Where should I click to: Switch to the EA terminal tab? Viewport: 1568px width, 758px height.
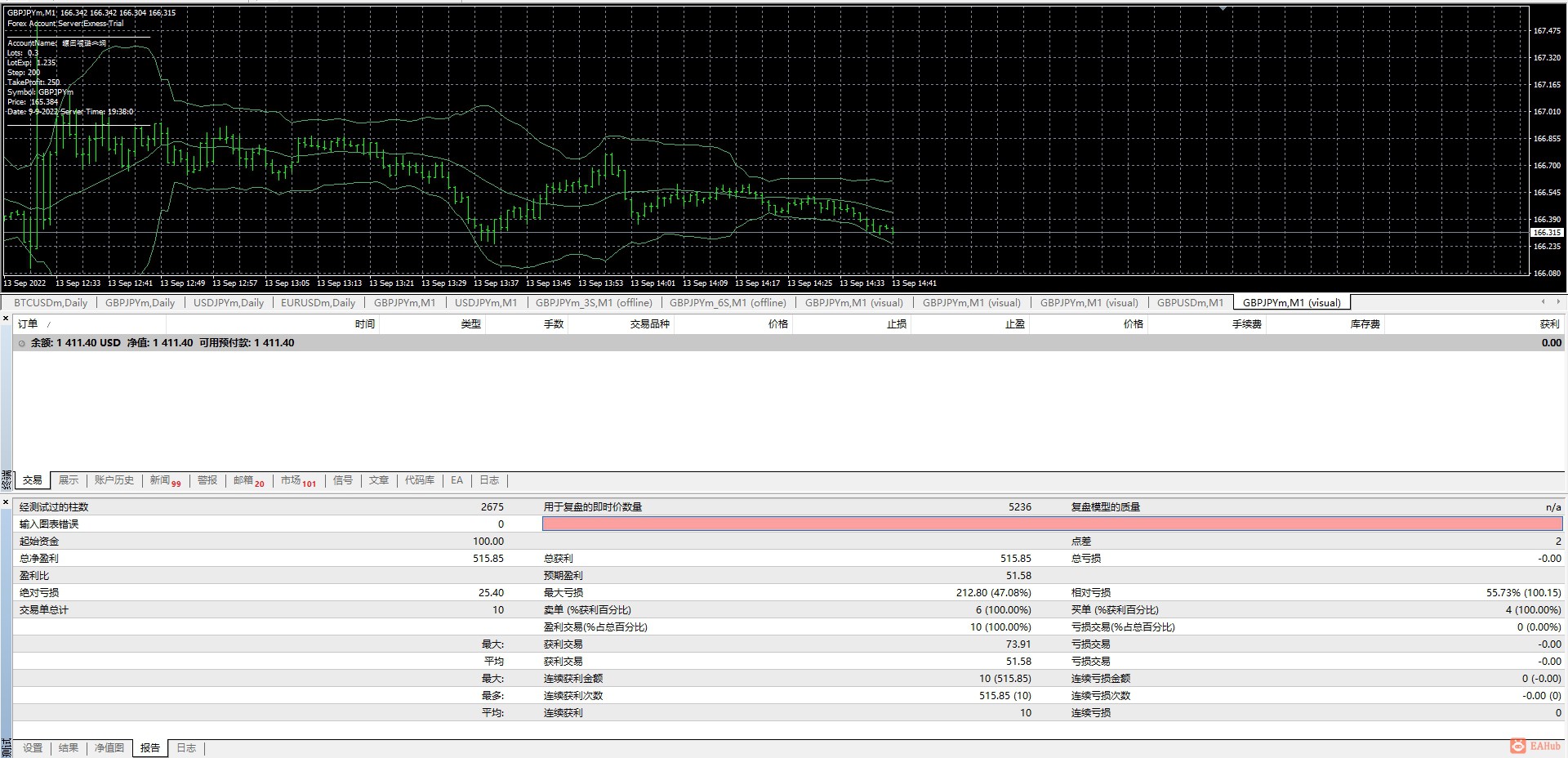click(457, 480)
